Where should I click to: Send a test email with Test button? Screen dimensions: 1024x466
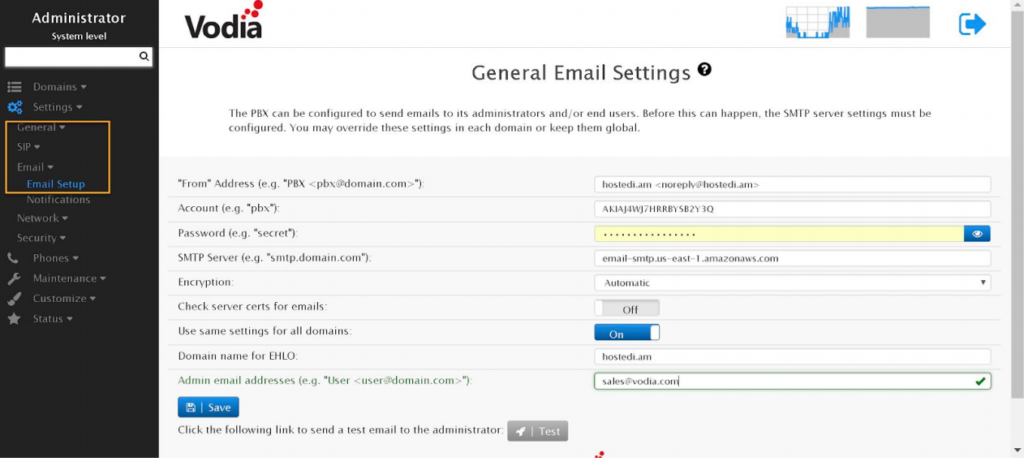click(x=538, y=431)
